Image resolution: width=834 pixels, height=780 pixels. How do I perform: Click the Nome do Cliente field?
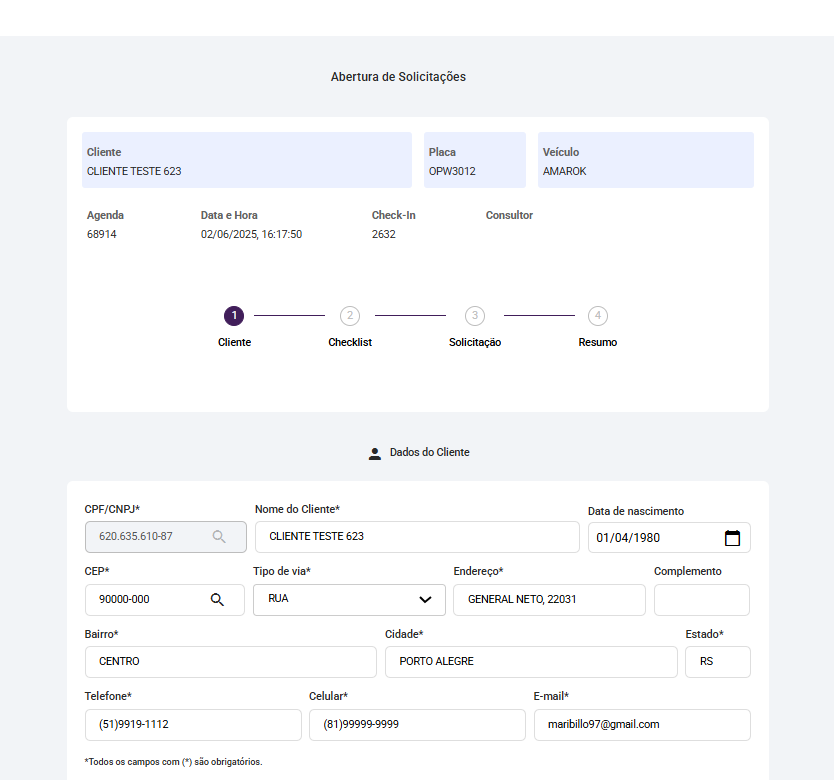click(x=417, y=537)
